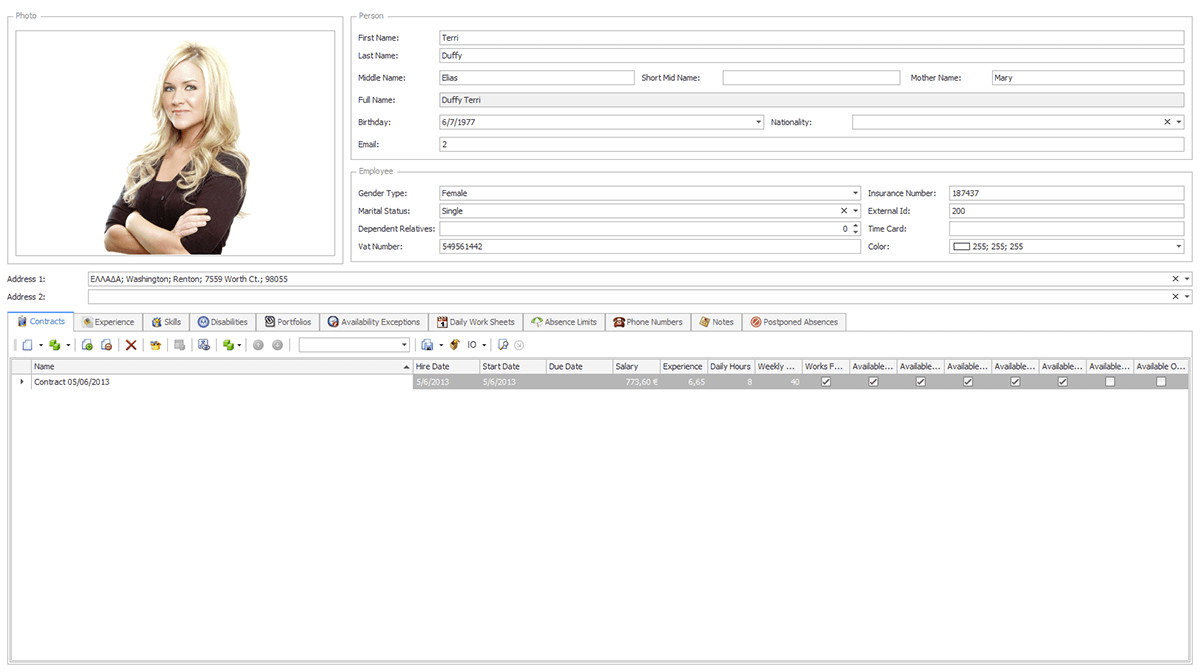This screenshot has width=1200, height=672.
Task: Expand the Contract 05/06/2013 row
Action: coord(22,382)
